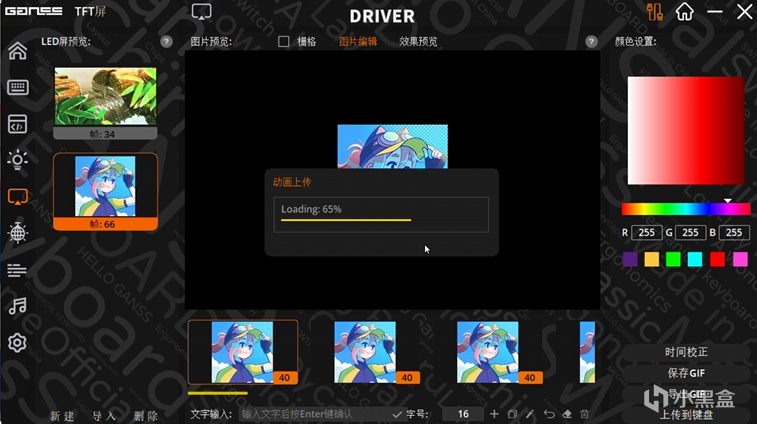Select the 34-frame jungle animation thumbnail
757x424 pixels.
click(105, 103)
